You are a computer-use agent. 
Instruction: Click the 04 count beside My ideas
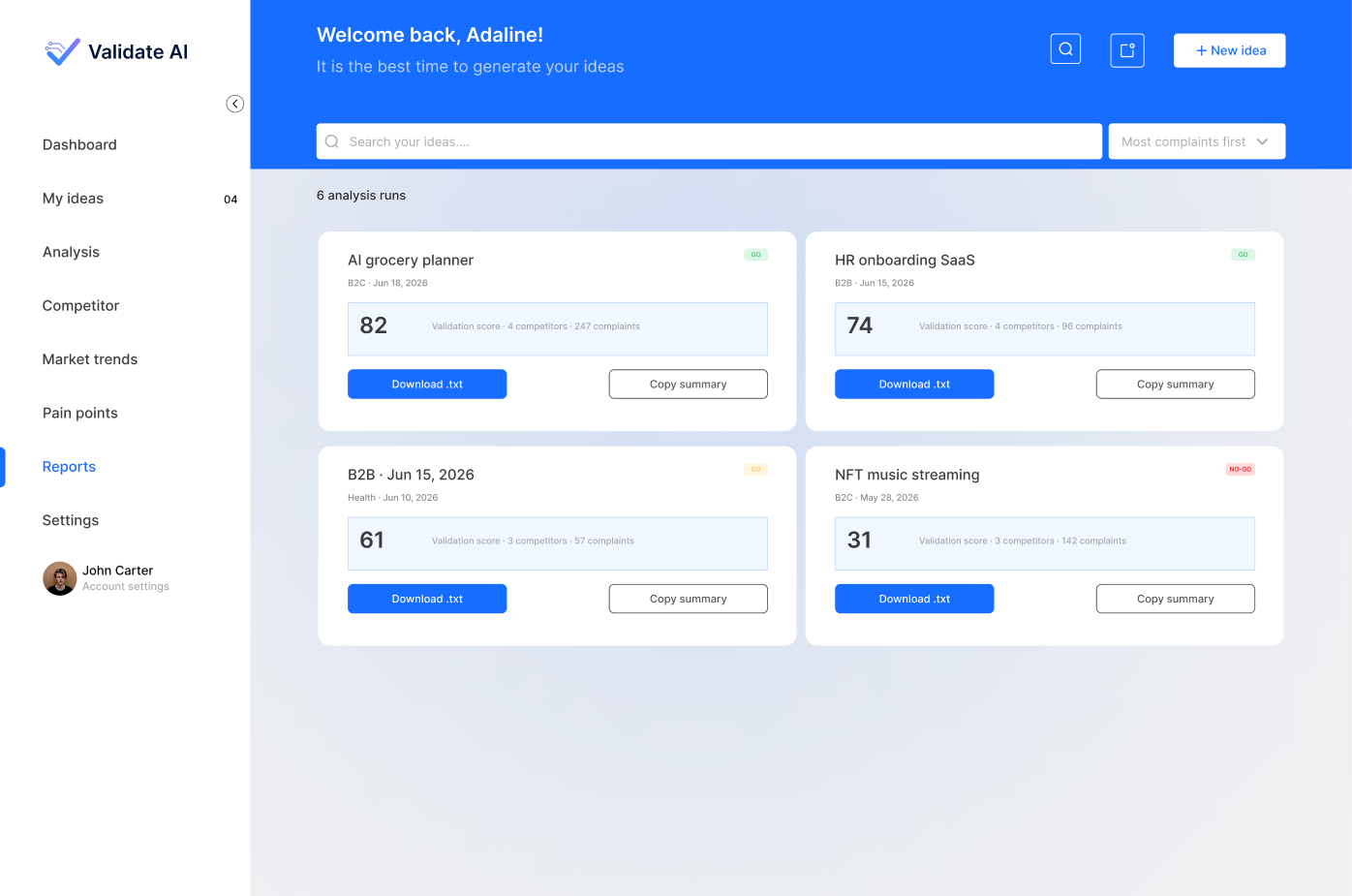click(230, 200)
